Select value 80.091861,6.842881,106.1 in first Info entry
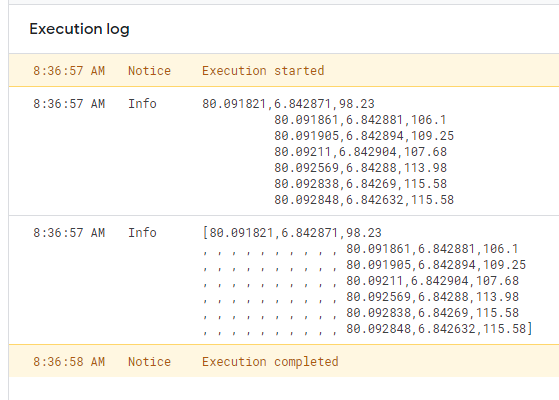This screenshot has width=559, height=400. [360, 120]
